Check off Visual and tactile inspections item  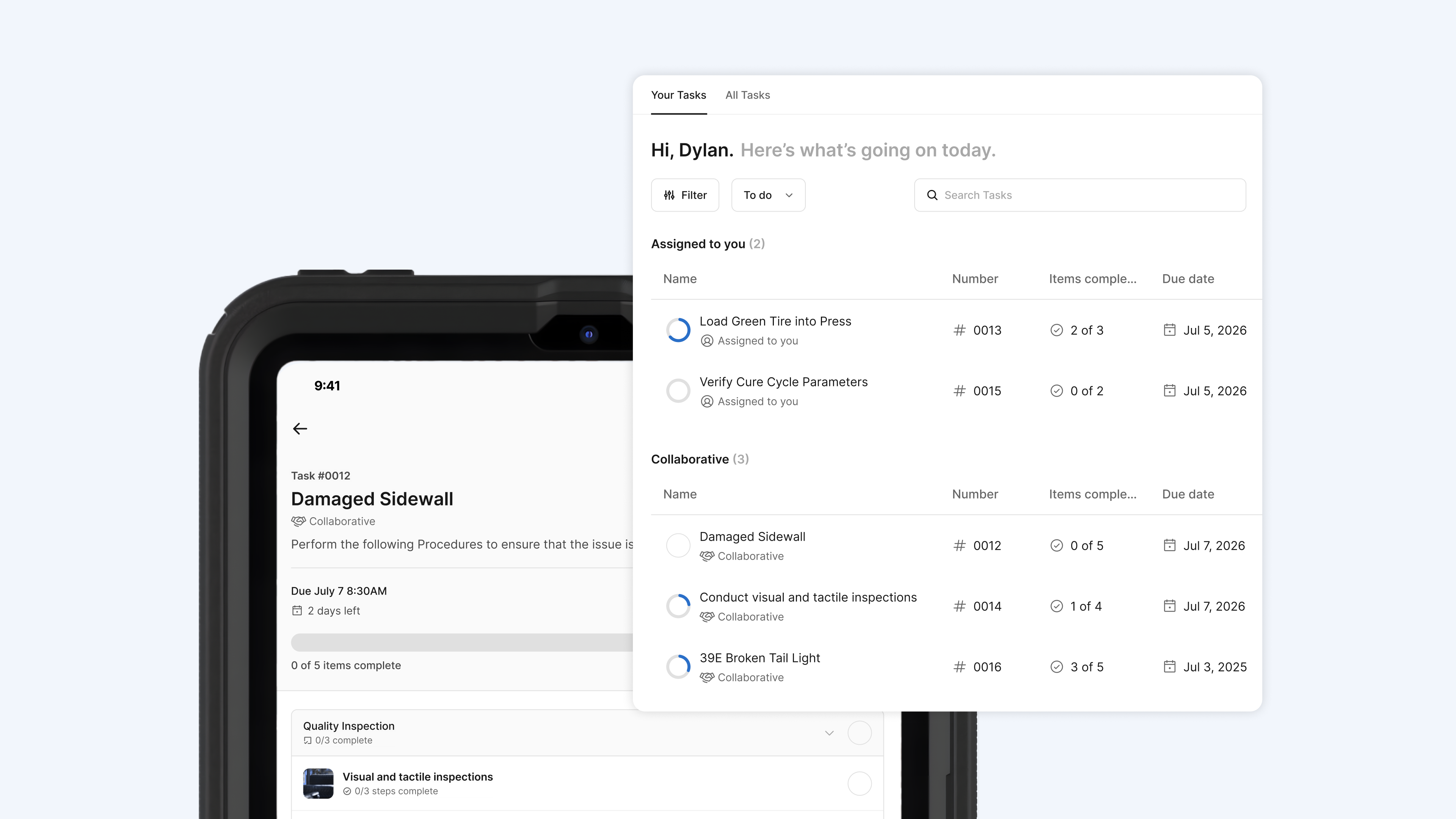point(859,783)
